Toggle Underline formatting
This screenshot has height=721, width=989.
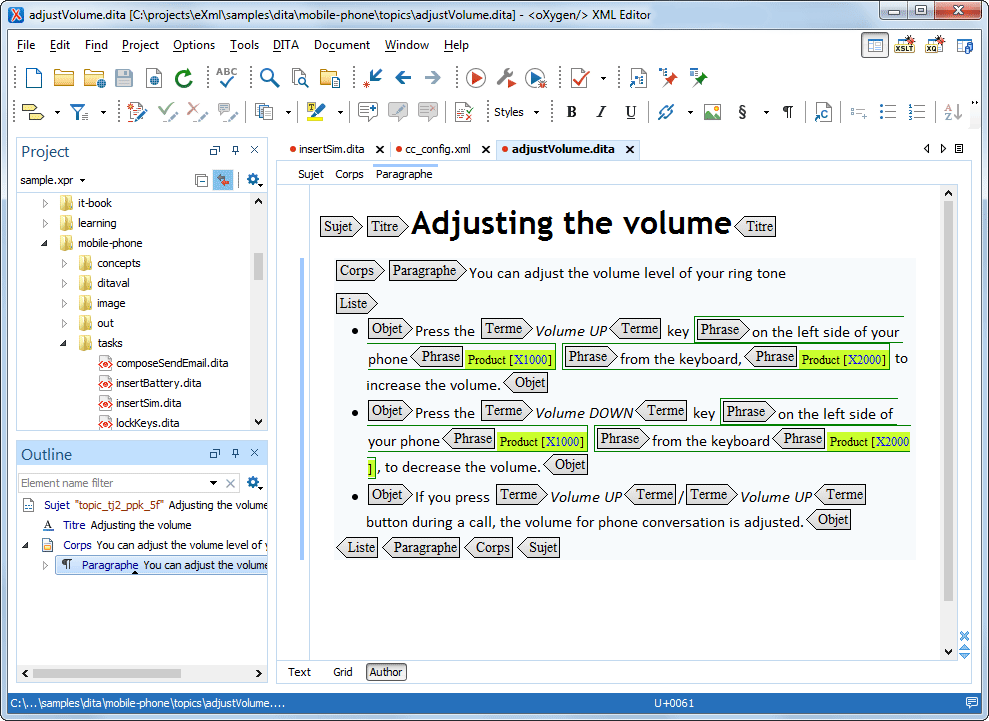pos(630,112)
